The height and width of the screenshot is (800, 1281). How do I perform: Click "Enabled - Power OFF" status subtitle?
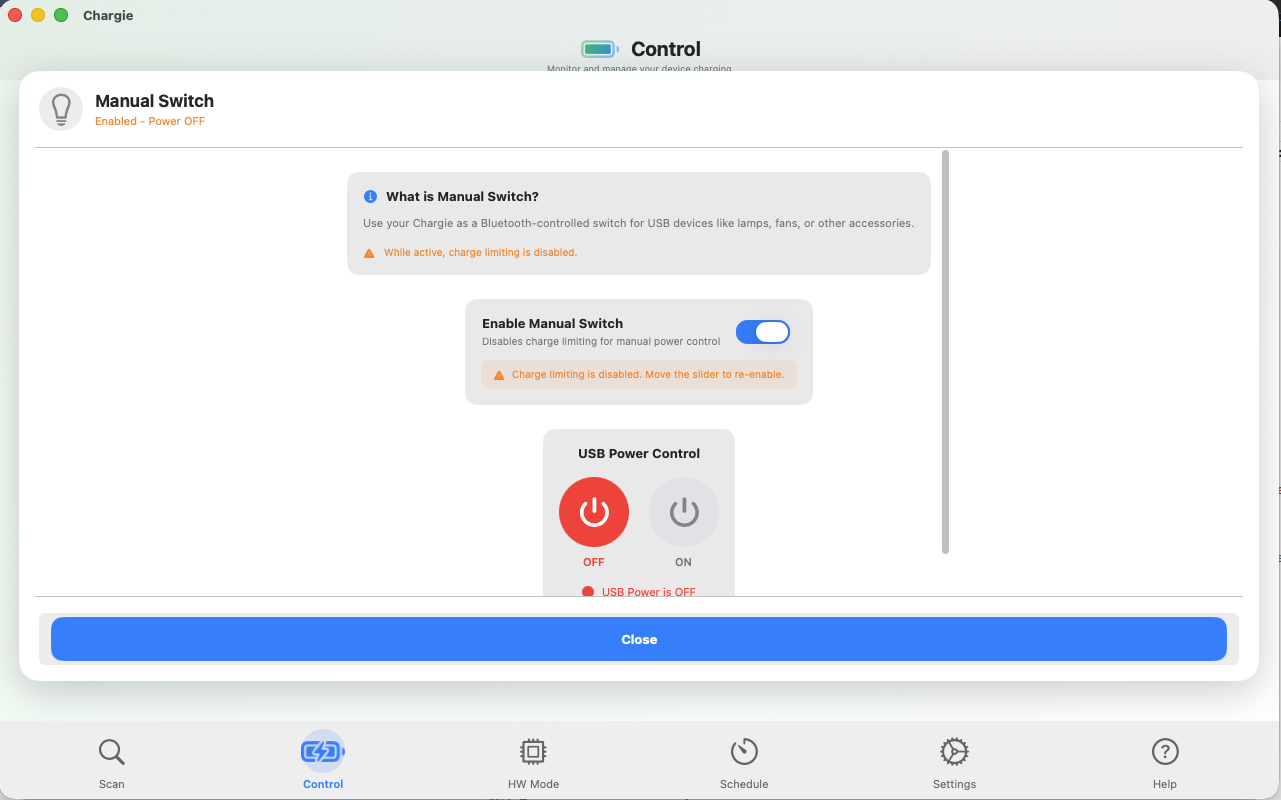[x=150, y=121]
